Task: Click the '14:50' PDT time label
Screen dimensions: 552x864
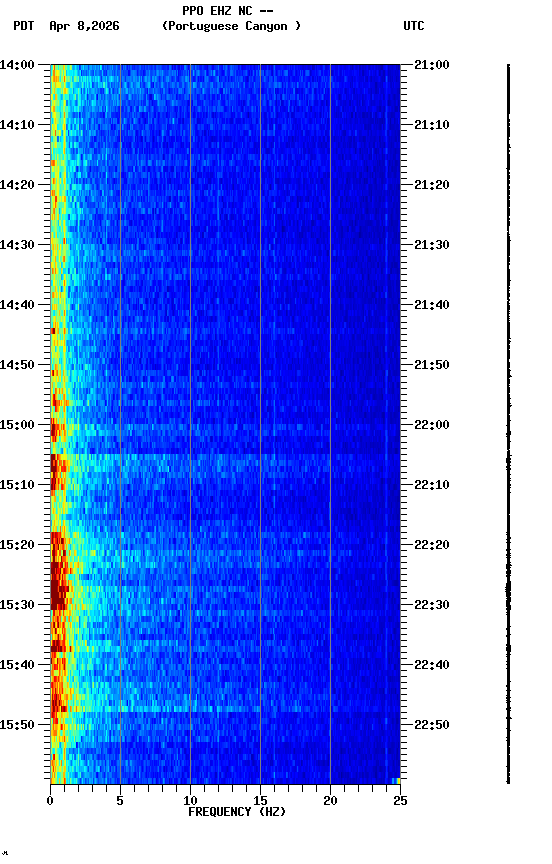Action: pos(17,365)
